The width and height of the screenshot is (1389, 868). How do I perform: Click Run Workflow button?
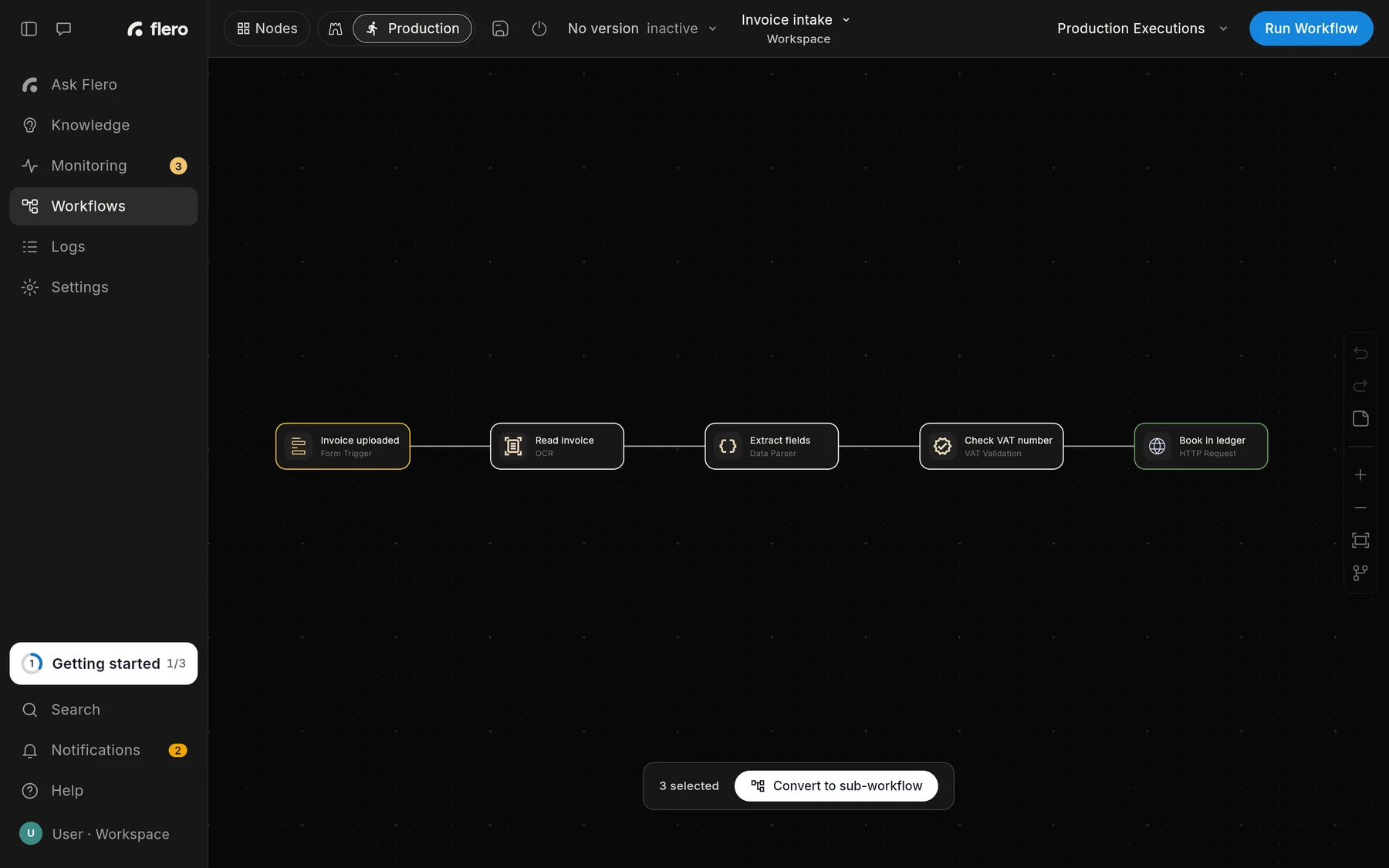1311,29
